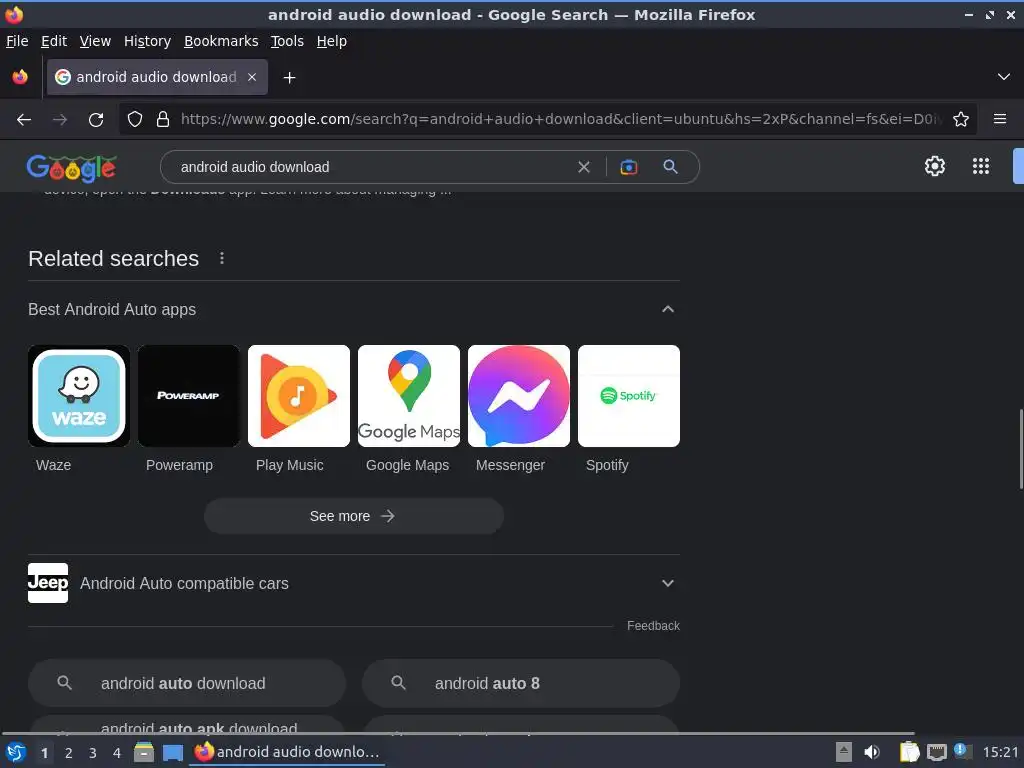Submit search with magnifier icon
This screenshot has height=768, width=1024.
click(x=670, y=167)
